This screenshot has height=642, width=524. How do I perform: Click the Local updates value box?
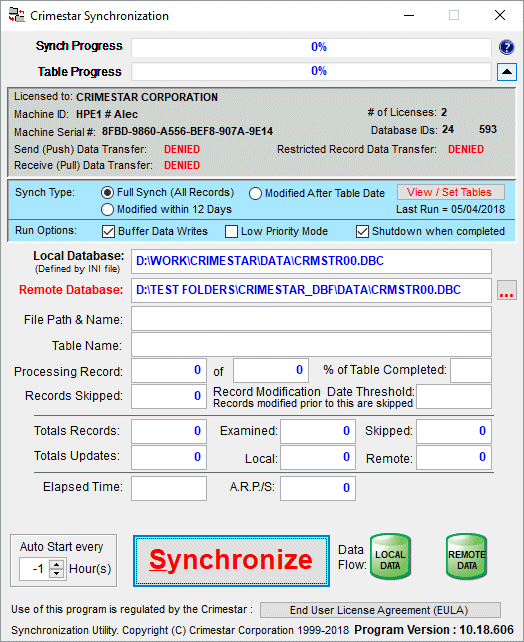coord(318,457)
